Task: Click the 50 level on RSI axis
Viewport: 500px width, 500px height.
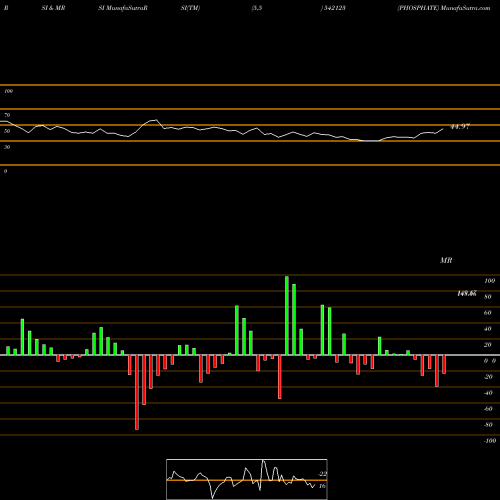Action: 7,131
